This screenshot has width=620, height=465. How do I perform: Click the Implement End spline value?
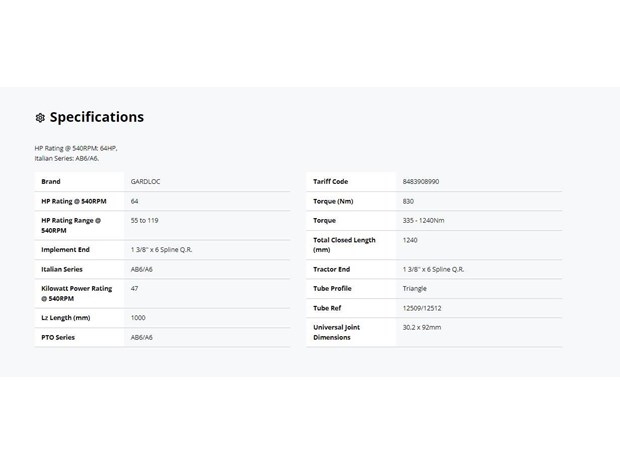pyautogui.click(x=161, y=250)
